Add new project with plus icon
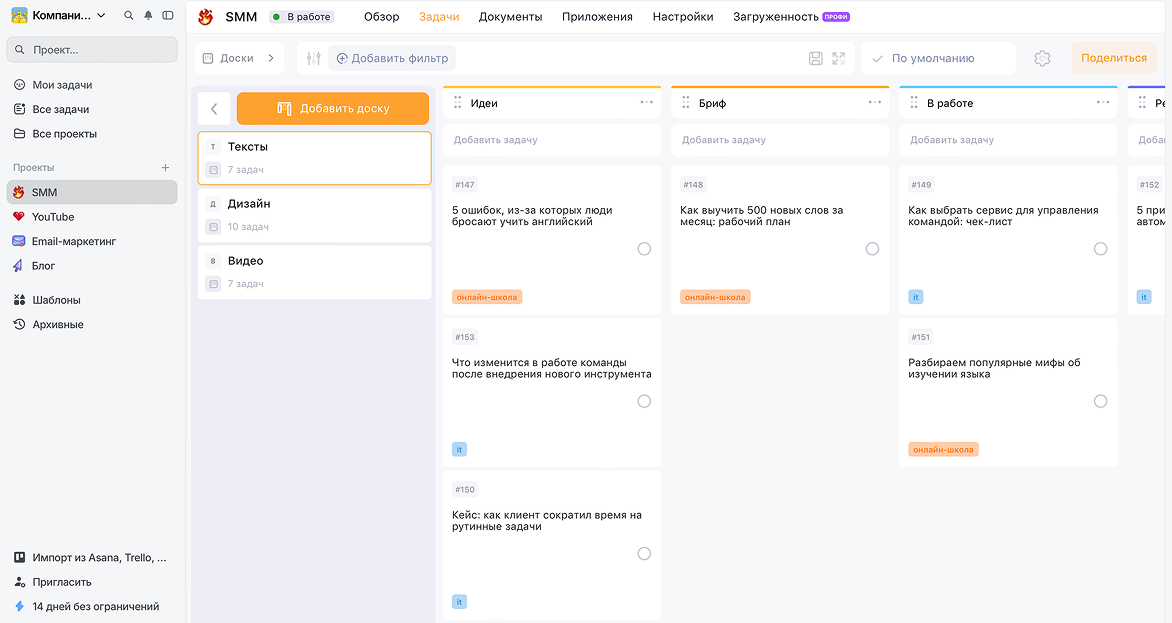The width and height of the screenshot is (1172, 623). (165, 167)
